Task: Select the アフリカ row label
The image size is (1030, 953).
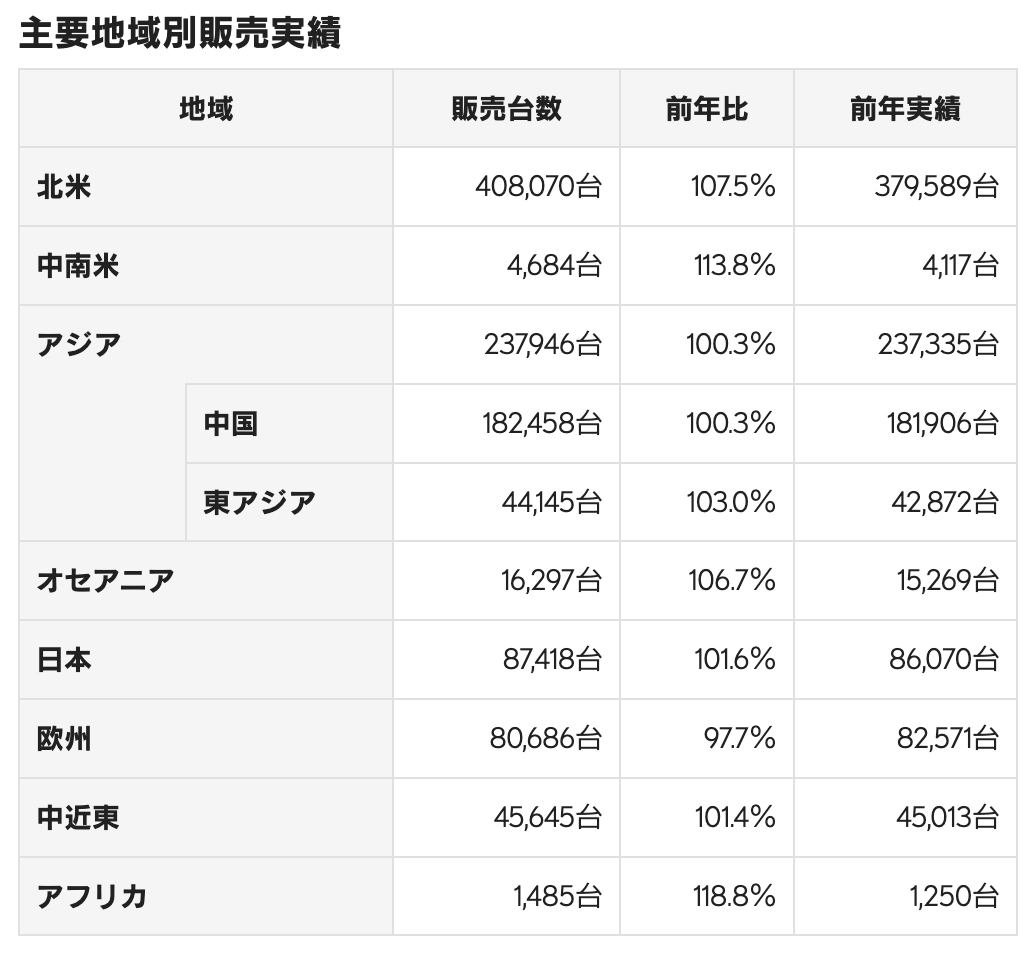Action: tap(92, 896)
